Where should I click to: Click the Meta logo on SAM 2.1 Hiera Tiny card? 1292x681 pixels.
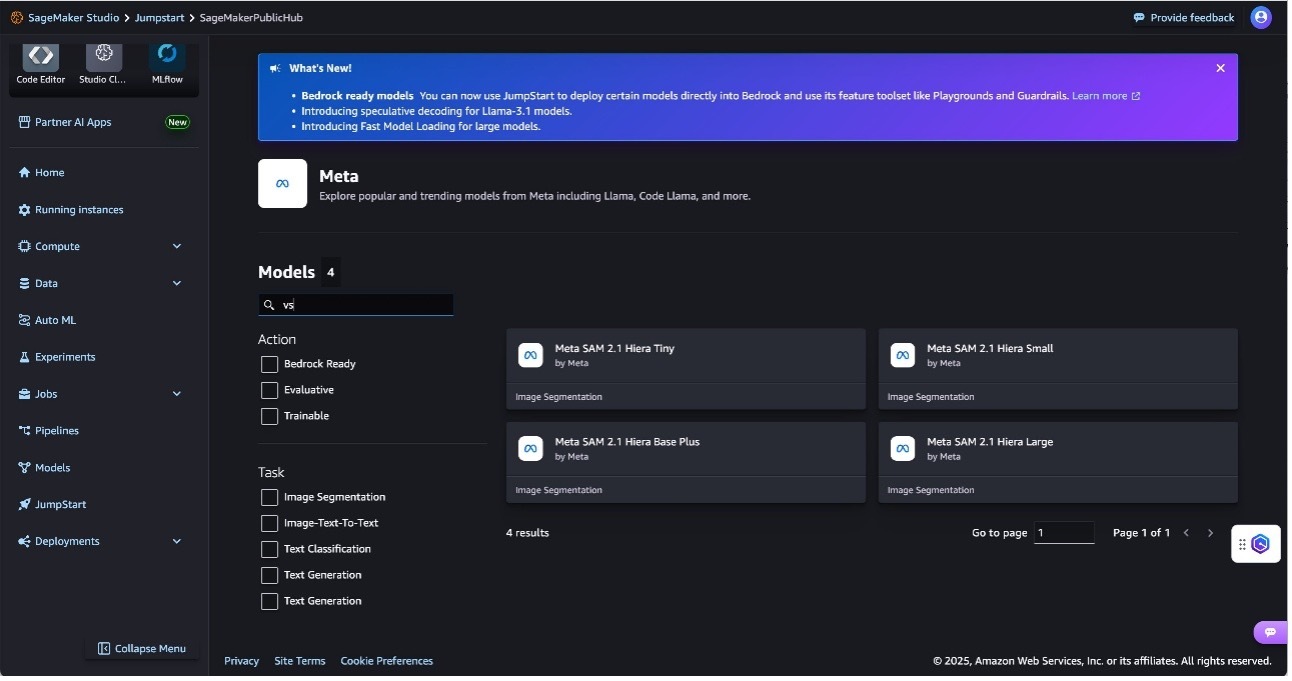pyautogui.click(x=531, y=356)
